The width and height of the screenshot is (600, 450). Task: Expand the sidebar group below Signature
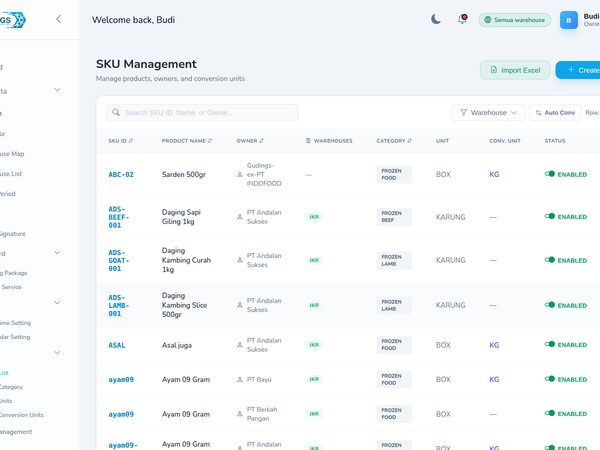click(57, 253)
